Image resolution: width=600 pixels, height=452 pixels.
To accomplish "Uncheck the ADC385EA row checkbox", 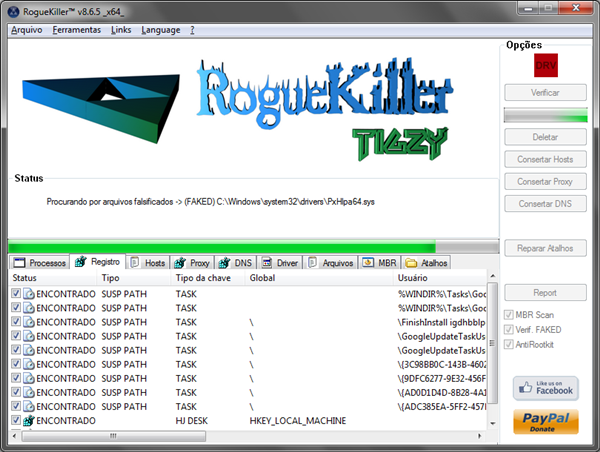I will coord(16,406).
